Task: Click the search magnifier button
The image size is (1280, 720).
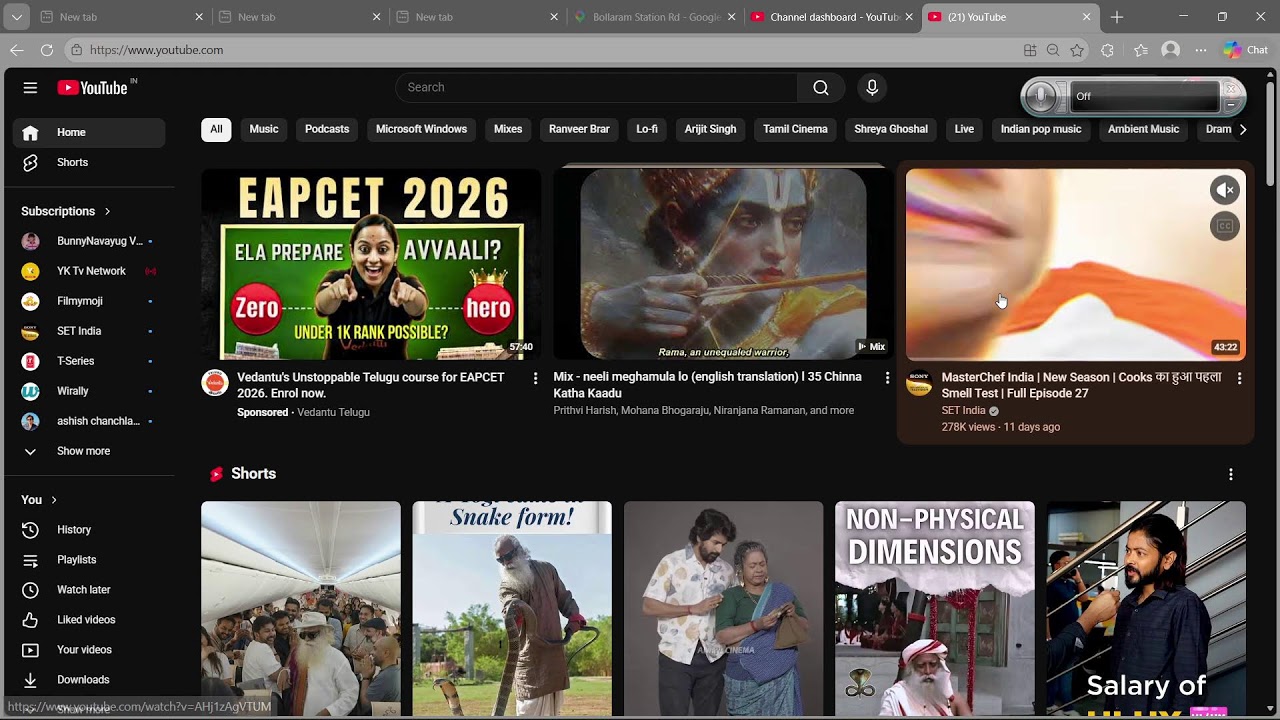Action: 821,88
